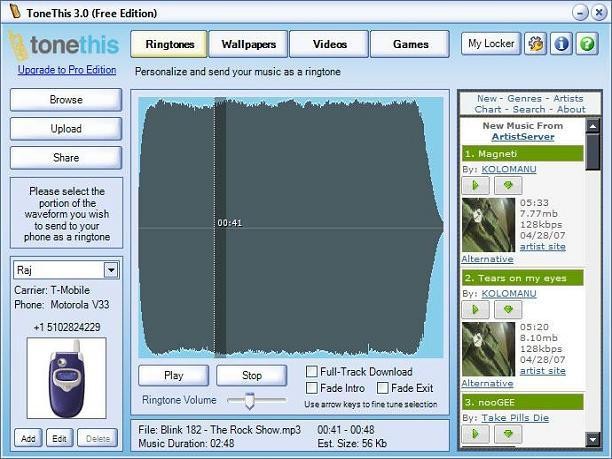Screen dimensions: 612x459
Task: Open artist site link for Tears on my eyes
Action: click(x=543, y=371)
